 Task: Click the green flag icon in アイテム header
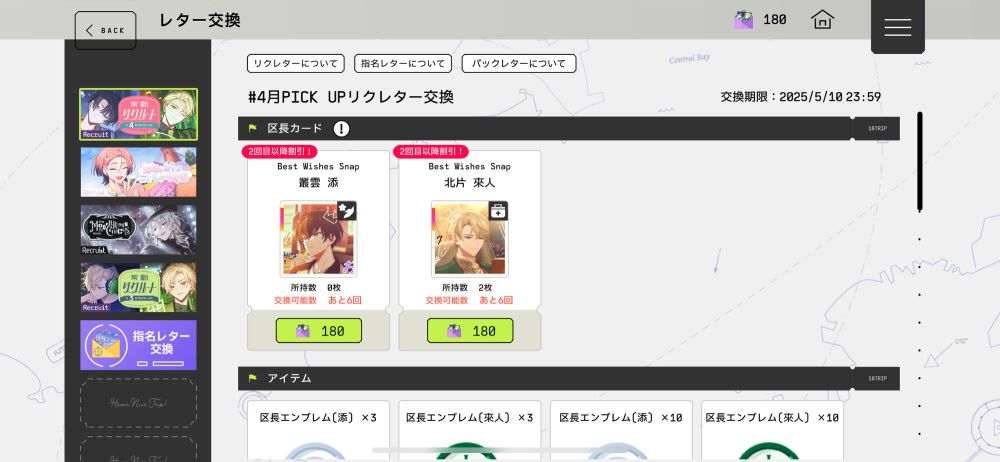[x=253, y=378]
